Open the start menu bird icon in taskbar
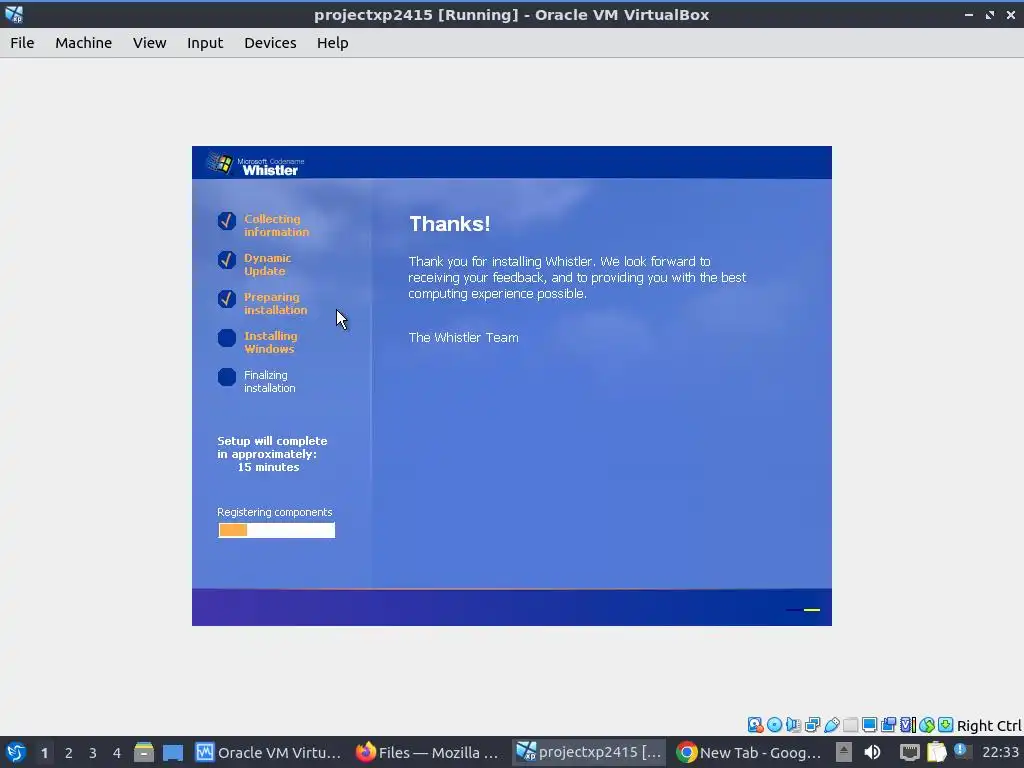The height and width of the screenshot is (768, 1024). [x=16, y=752]
